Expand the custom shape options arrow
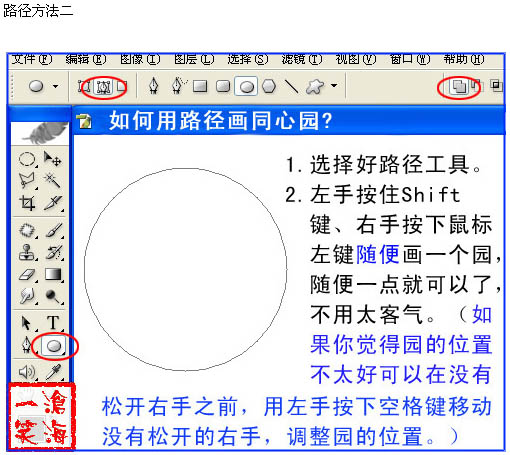 (334, 86)
